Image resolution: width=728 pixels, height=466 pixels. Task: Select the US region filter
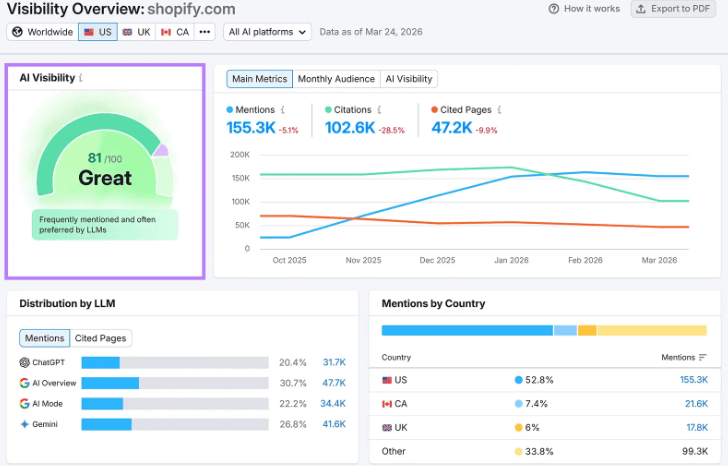(98, 32)
